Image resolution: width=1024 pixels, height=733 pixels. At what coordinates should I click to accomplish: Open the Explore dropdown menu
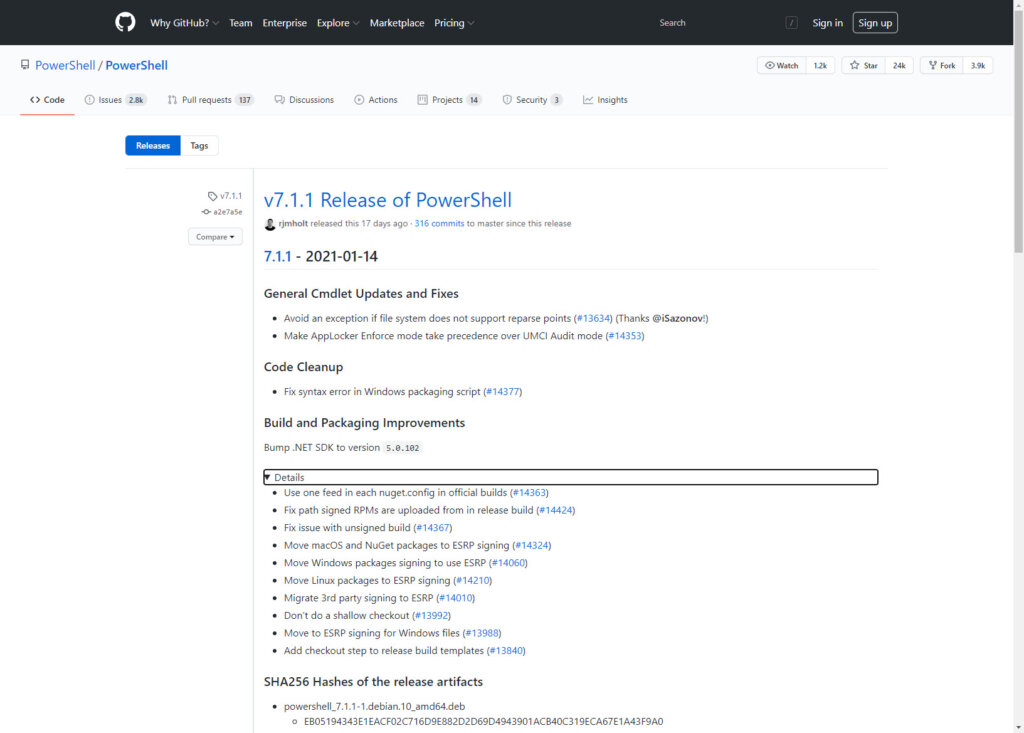click(338, 23)
